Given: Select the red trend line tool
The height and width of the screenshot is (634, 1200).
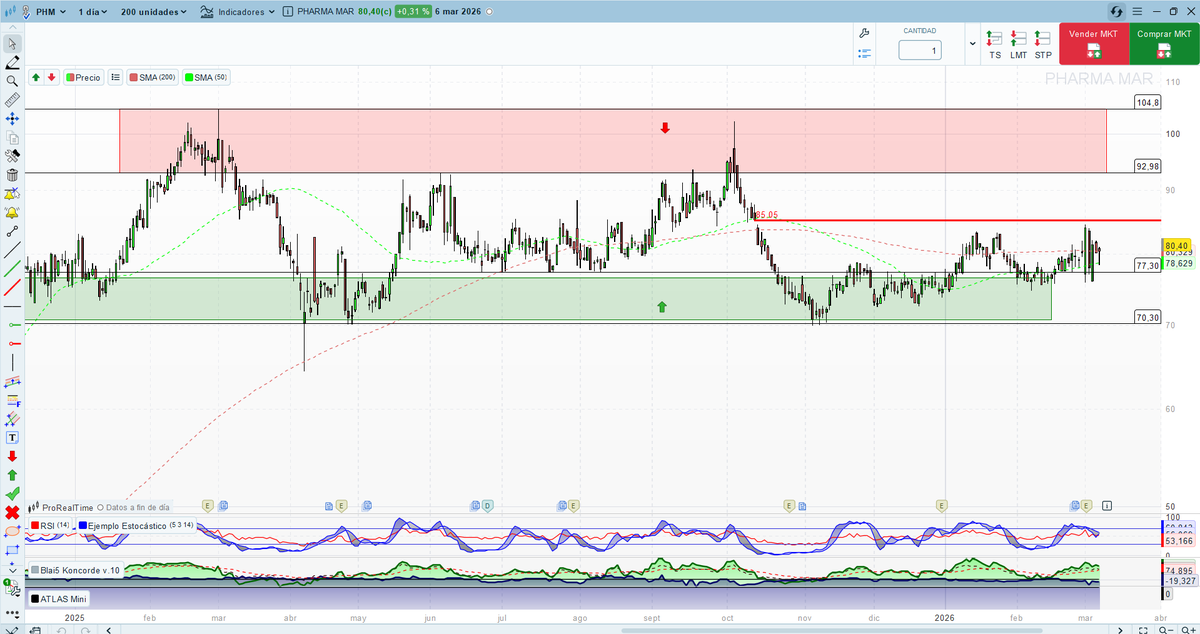Looking at the screenshot, I should coord(12,288).
